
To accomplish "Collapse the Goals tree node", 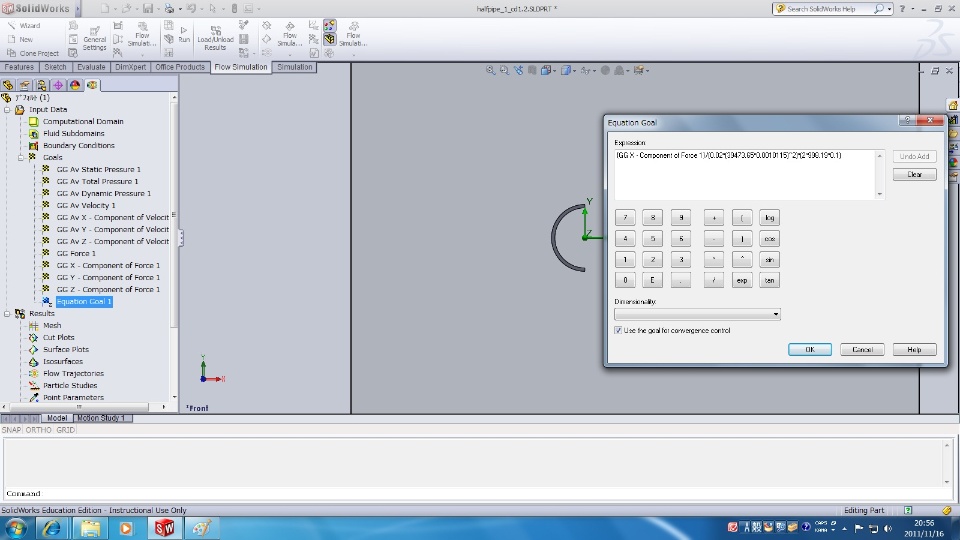I will 21,157.
